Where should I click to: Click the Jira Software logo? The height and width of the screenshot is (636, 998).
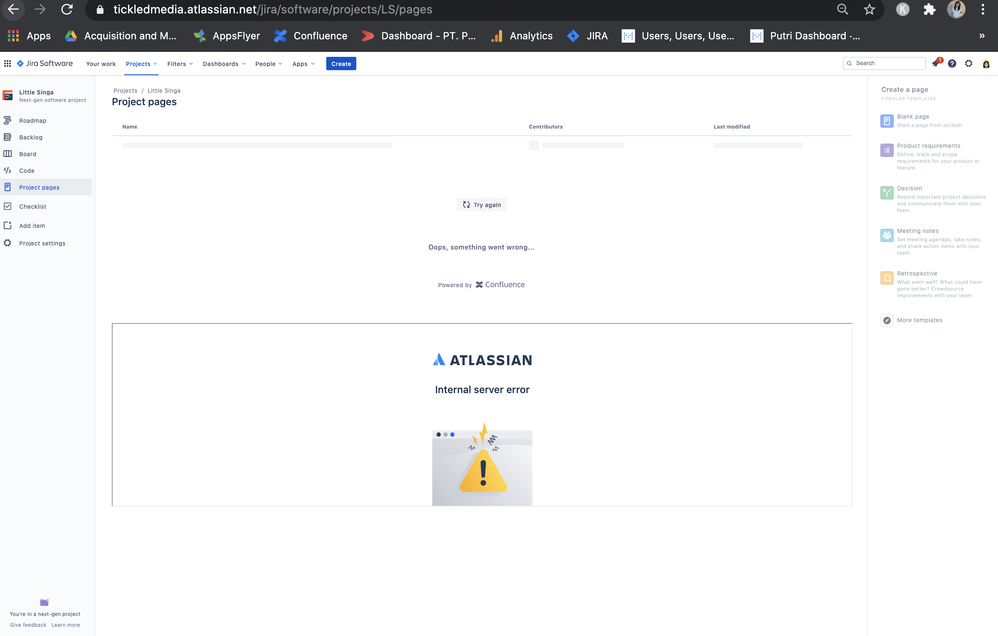(45, 64)
